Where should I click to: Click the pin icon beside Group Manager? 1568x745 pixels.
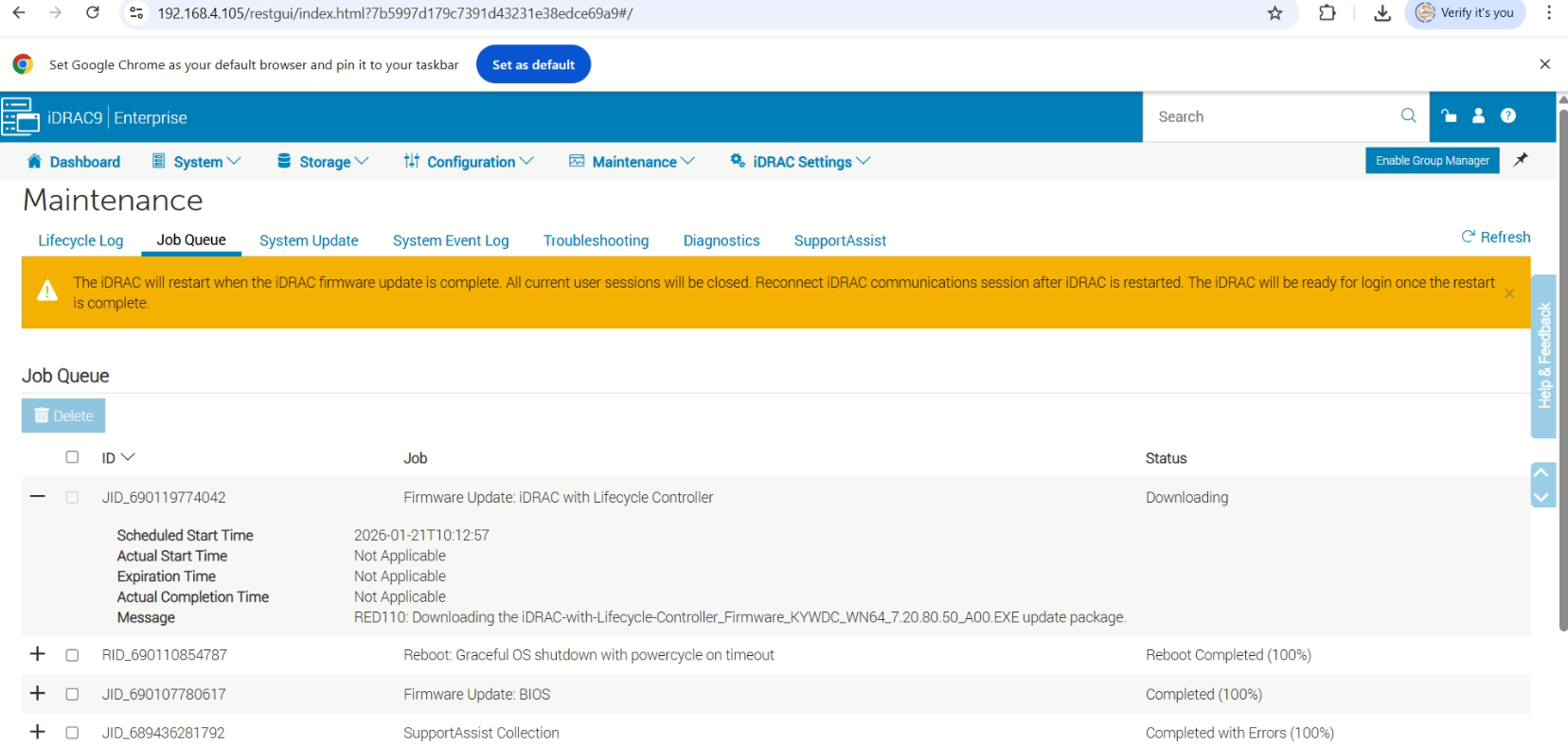click(1521, 160)
